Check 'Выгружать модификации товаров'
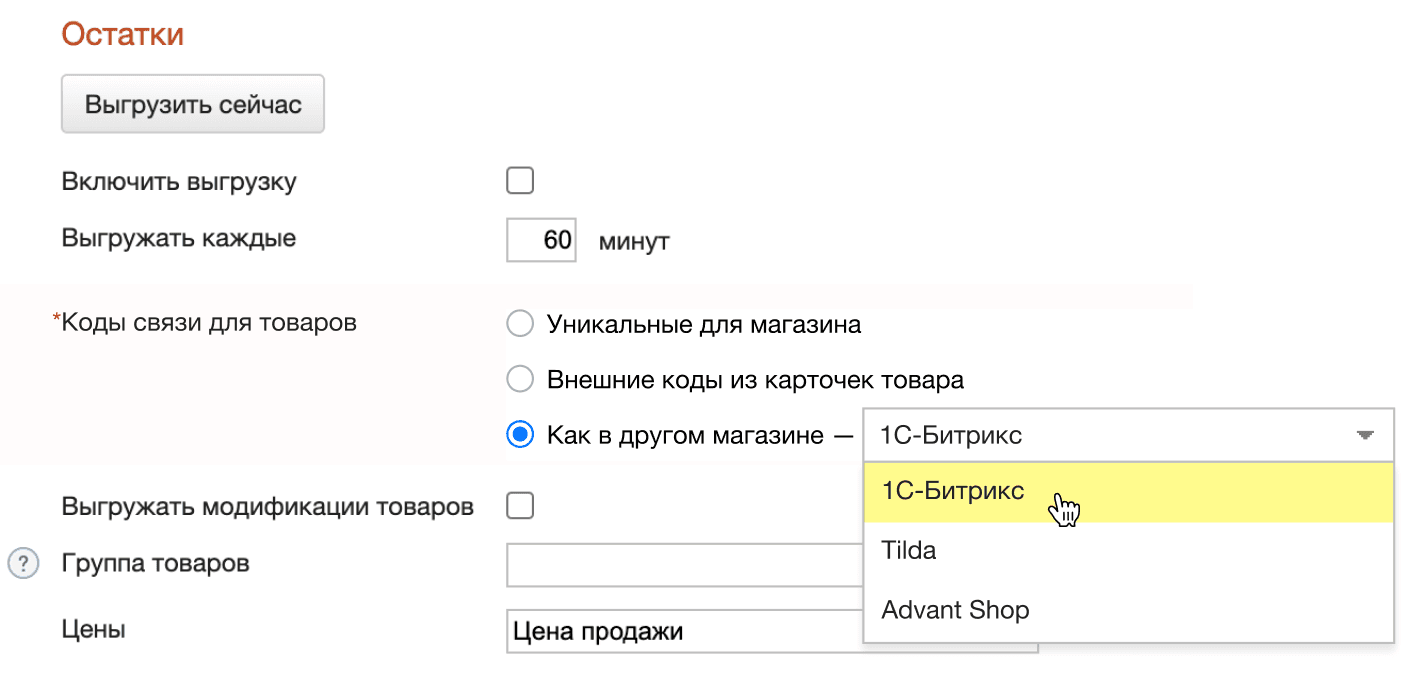 coord(519,505)
